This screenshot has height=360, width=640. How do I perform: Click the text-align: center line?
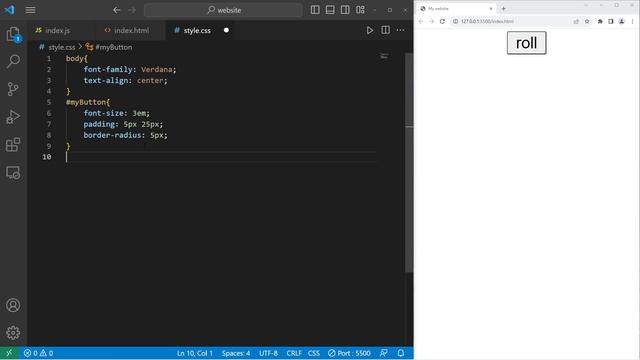(x=125, y=80)
